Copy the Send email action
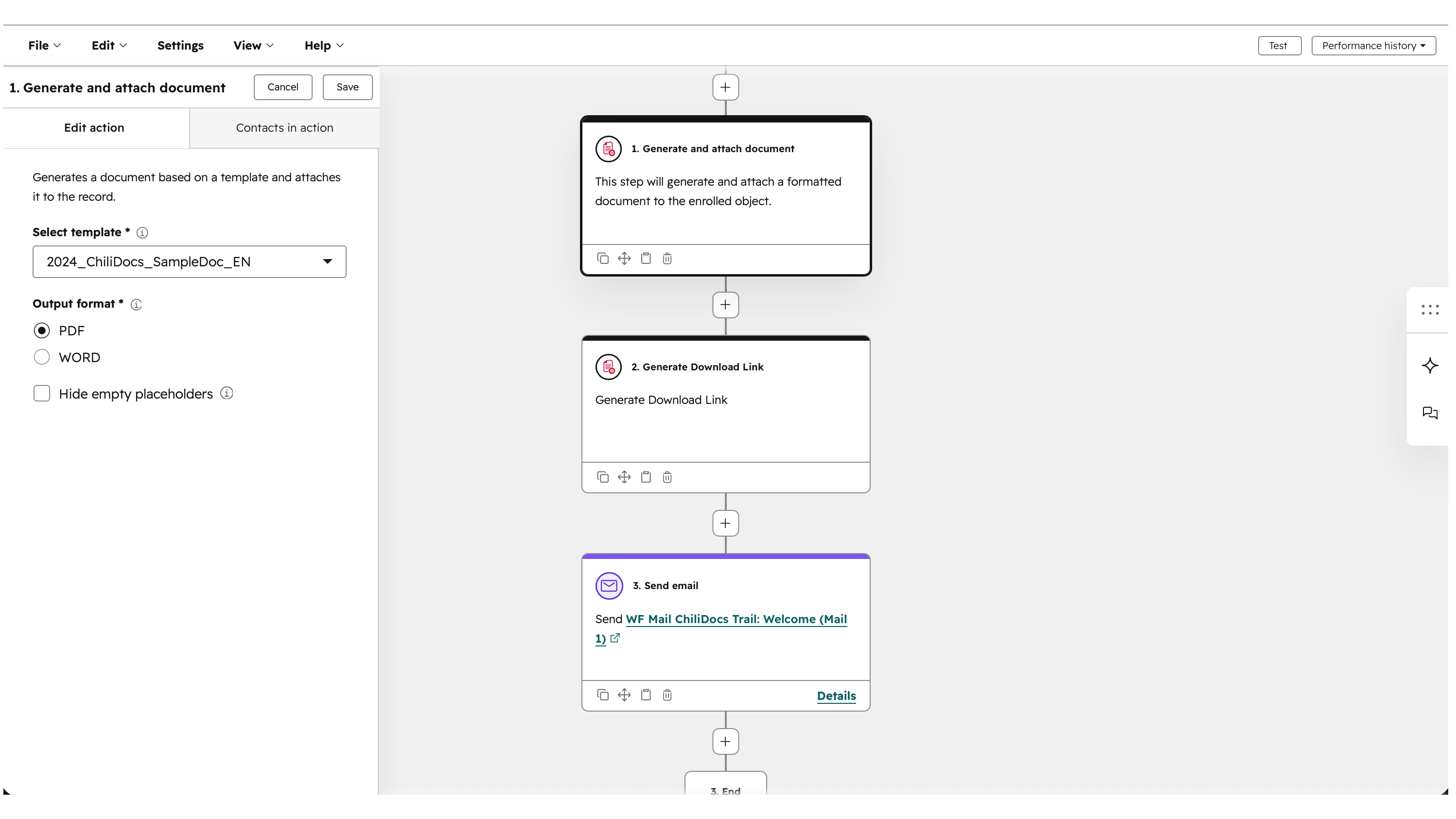1456x819 pixels. click(x=602, y=695)
